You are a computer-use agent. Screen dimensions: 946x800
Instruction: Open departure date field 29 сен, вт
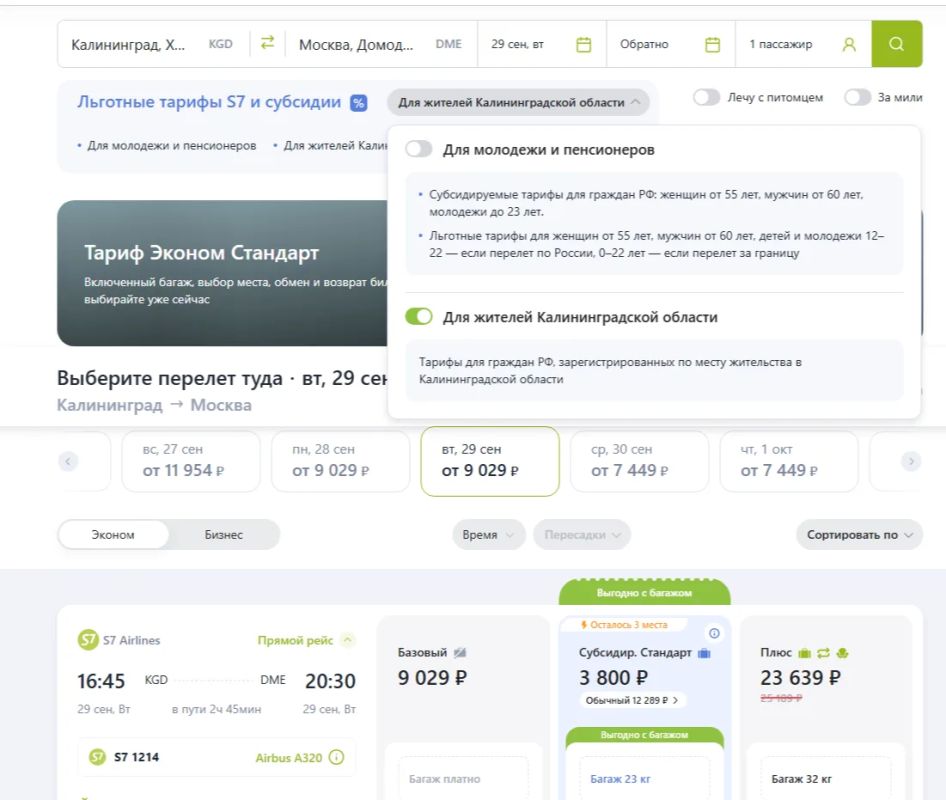point(542,44)
